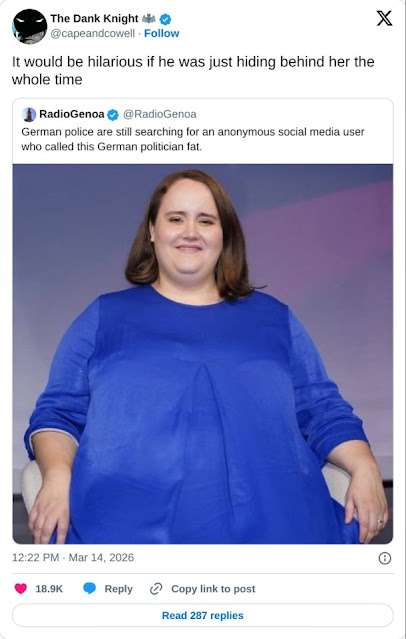406x639 pixels.
Task: Select Copy link to post
Action: tap(213, 589)
